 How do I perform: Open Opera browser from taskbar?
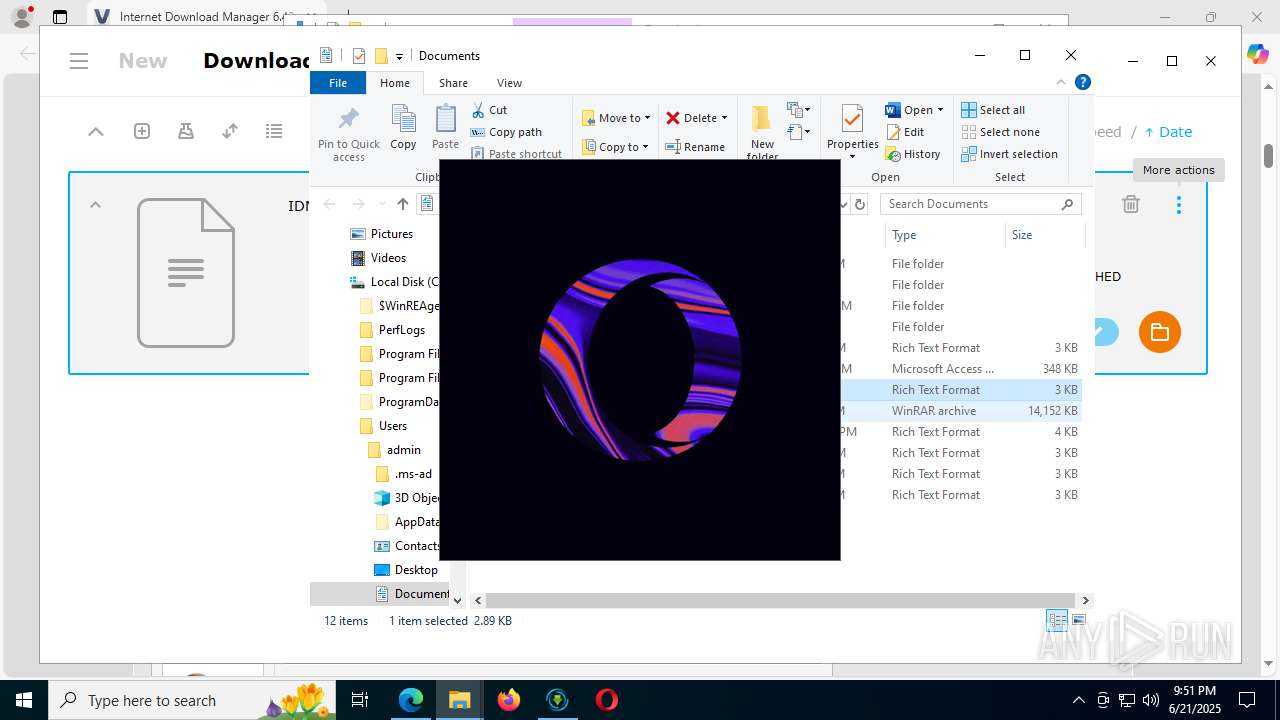tap(606, 700)
